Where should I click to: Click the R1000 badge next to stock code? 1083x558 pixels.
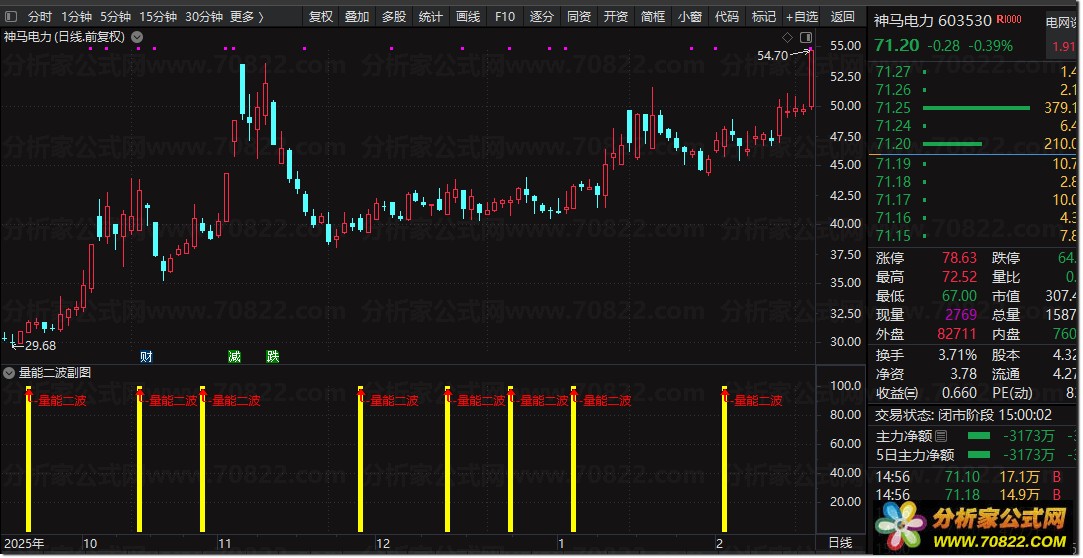tap(1008, 19)
